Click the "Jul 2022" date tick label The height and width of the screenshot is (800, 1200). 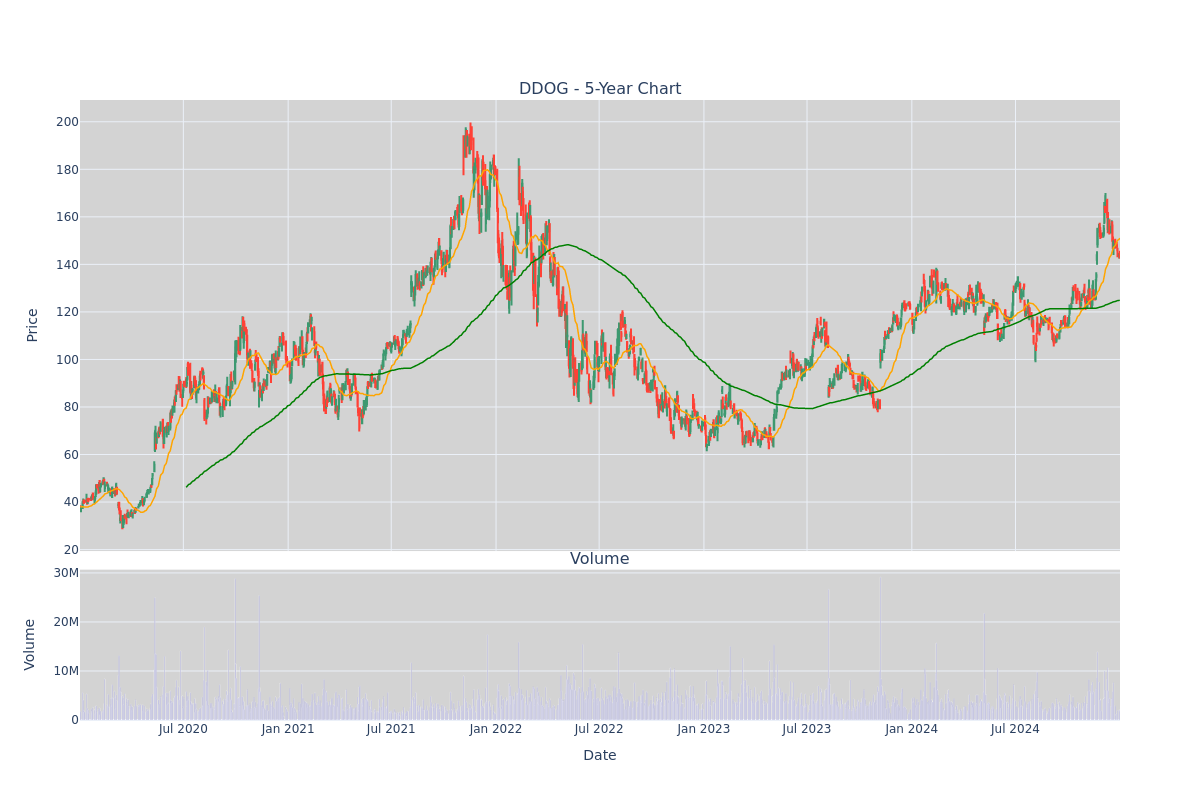[x=599, y=729]
